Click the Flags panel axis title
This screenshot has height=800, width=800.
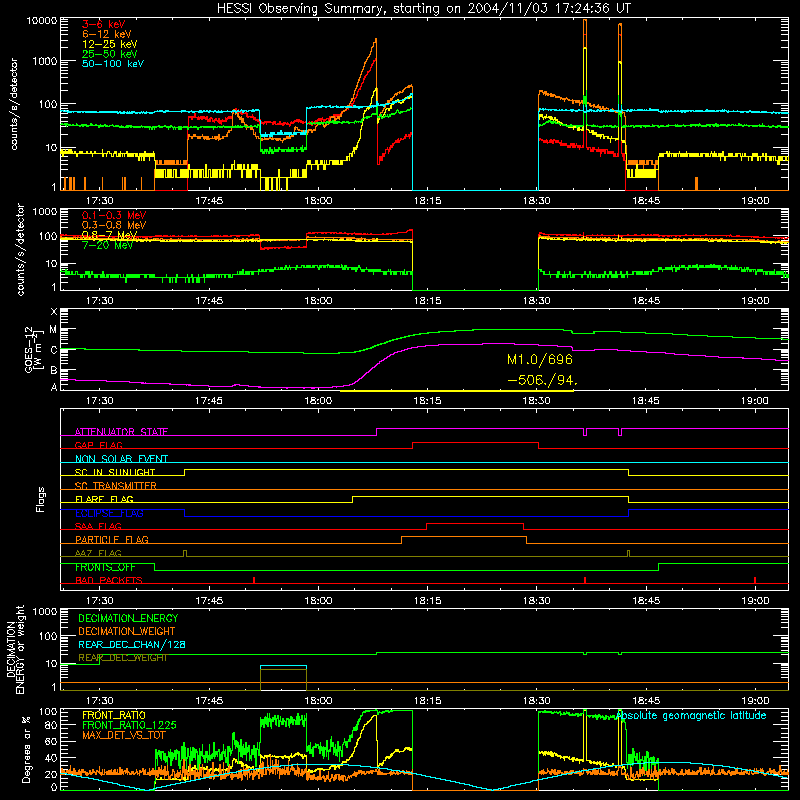coord(41,499)
